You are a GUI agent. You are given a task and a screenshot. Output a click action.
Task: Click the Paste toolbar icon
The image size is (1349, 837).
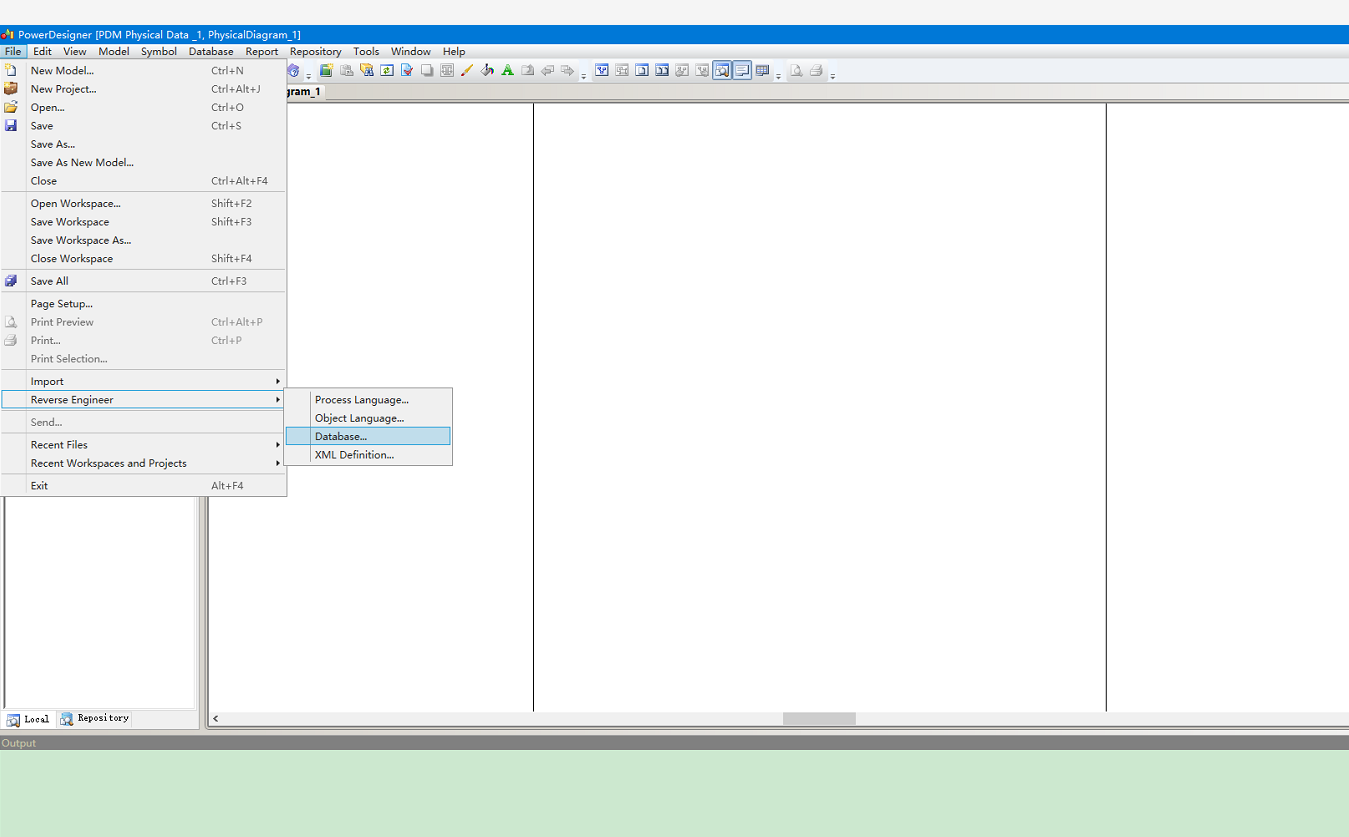pyautogui.click(x=345, y=70)
